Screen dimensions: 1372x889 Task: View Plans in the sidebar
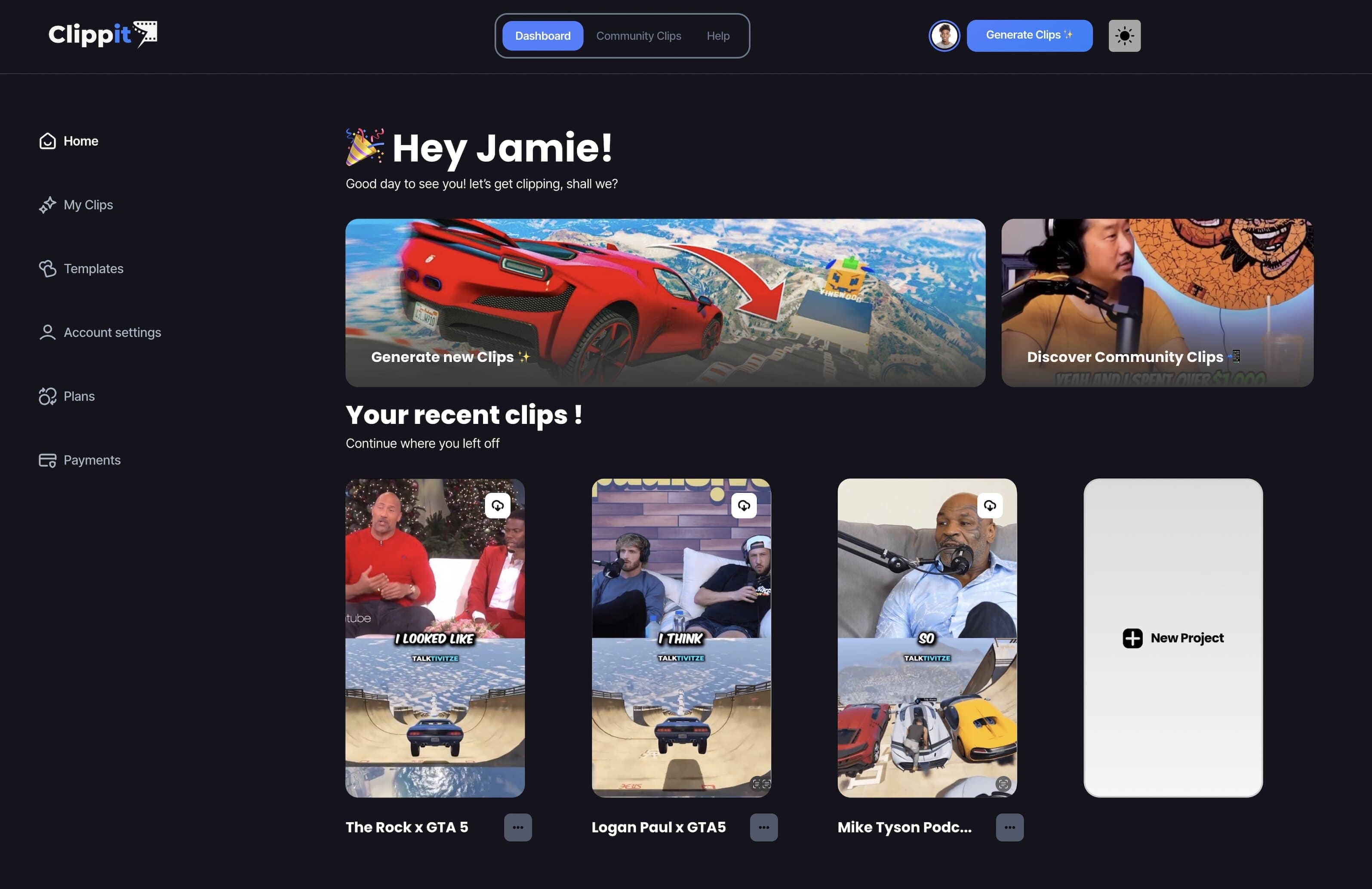79,396
